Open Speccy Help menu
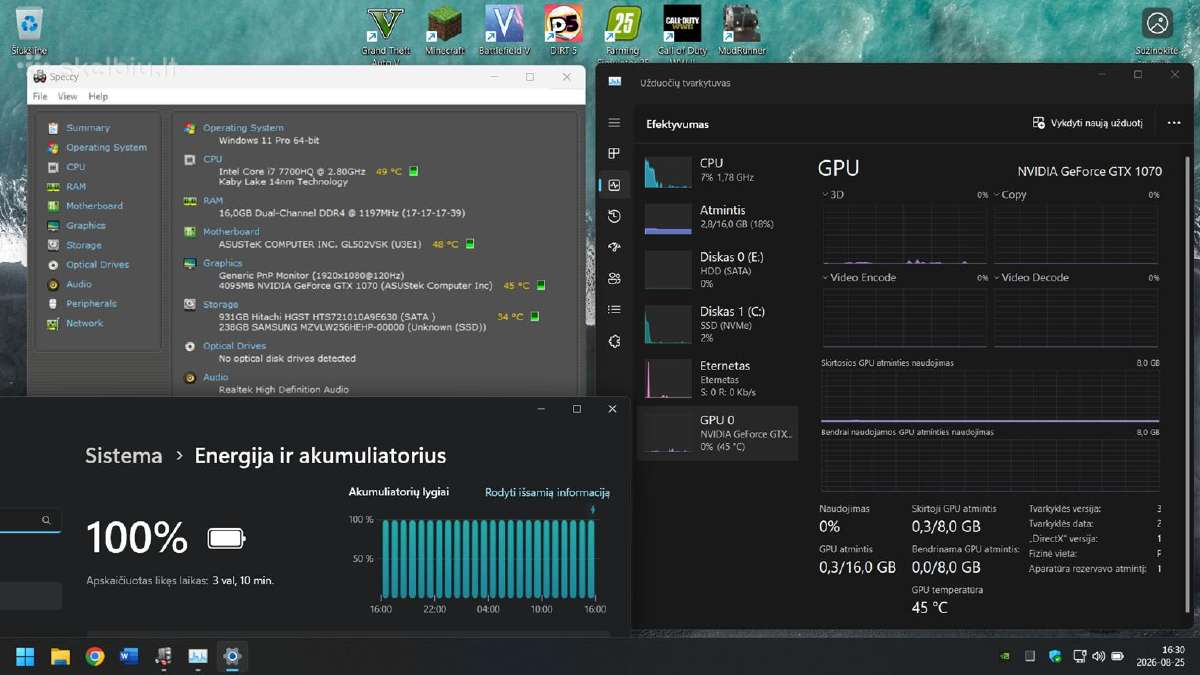The height and width of the screenshot is (675, 1200). 98,97
